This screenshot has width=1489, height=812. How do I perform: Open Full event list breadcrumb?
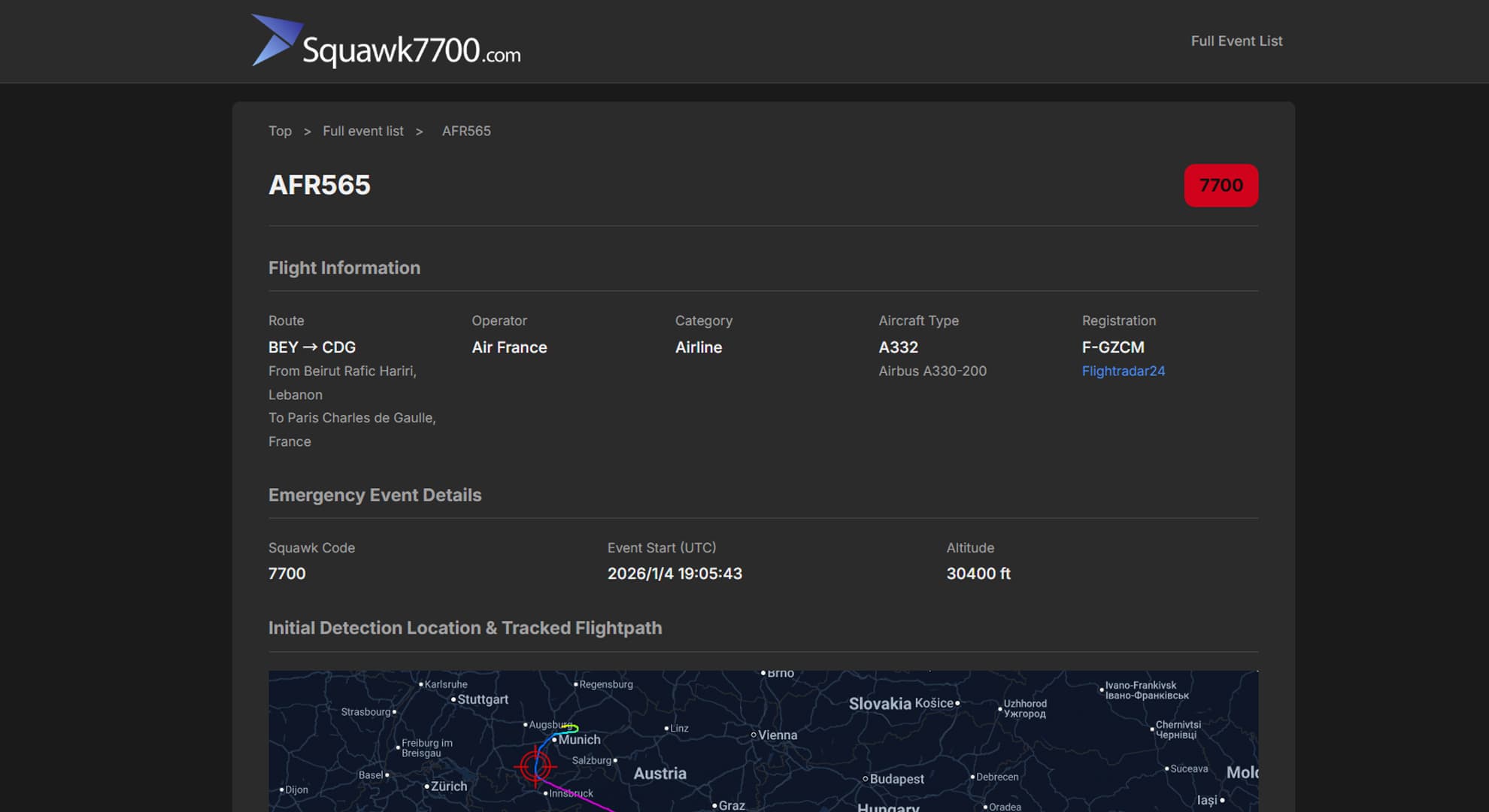(362, 131)
